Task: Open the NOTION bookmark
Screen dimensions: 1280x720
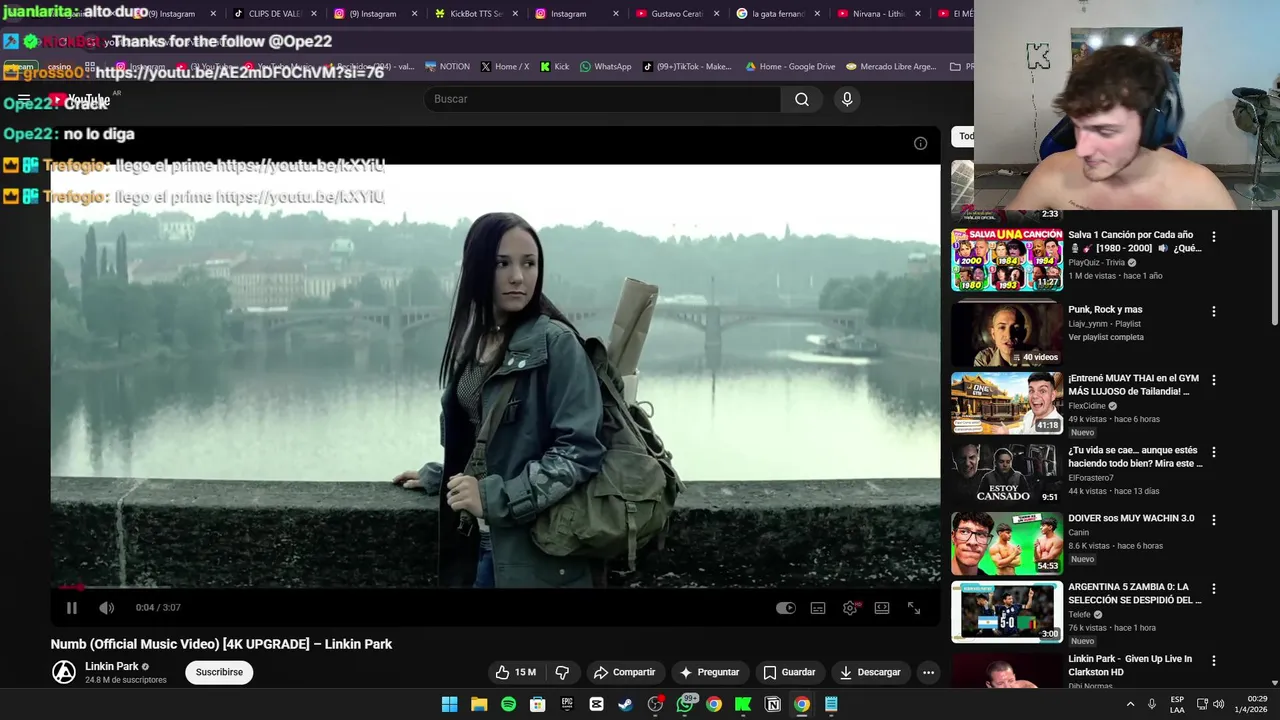Action: click(x=447, y=67)
